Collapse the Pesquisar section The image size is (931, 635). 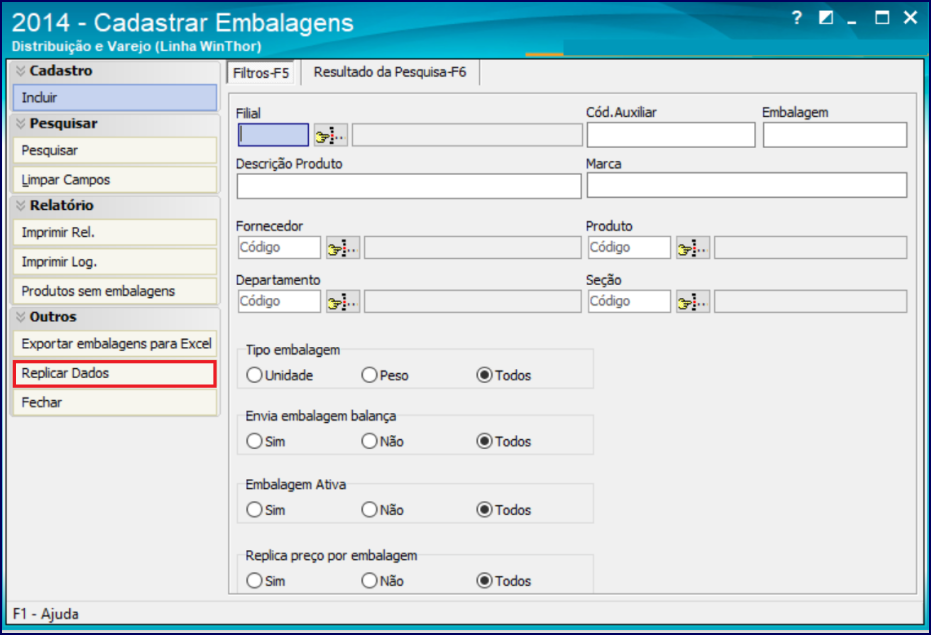pyautogui.click(x=21, y=124)
